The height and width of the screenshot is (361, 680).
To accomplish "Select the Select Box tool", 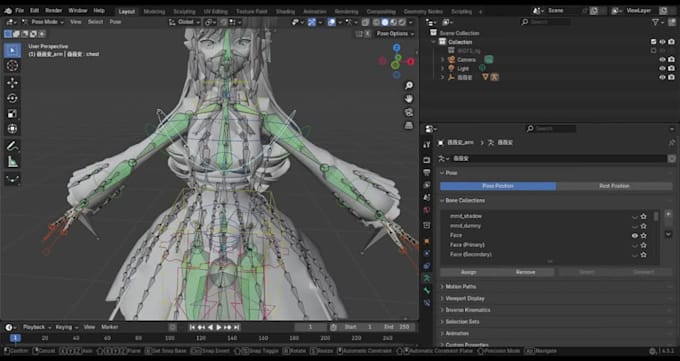I will [13, 50].
